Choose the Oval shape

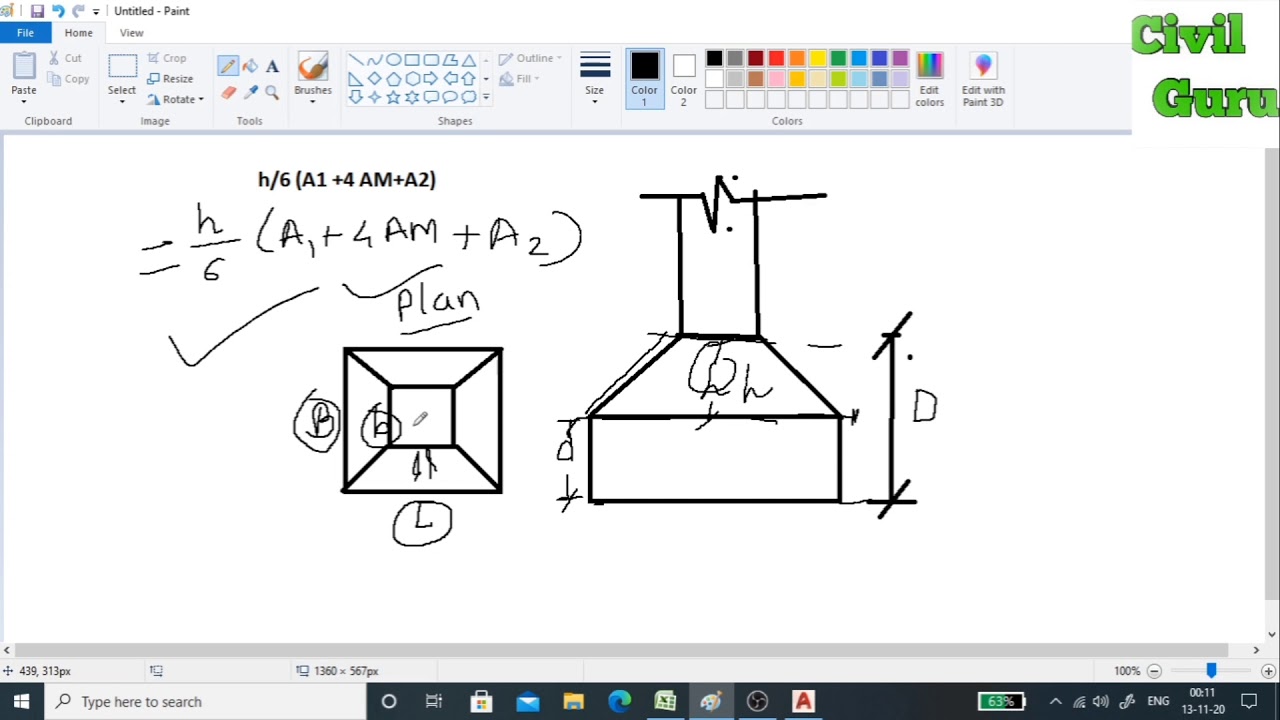tap(393, 60)
